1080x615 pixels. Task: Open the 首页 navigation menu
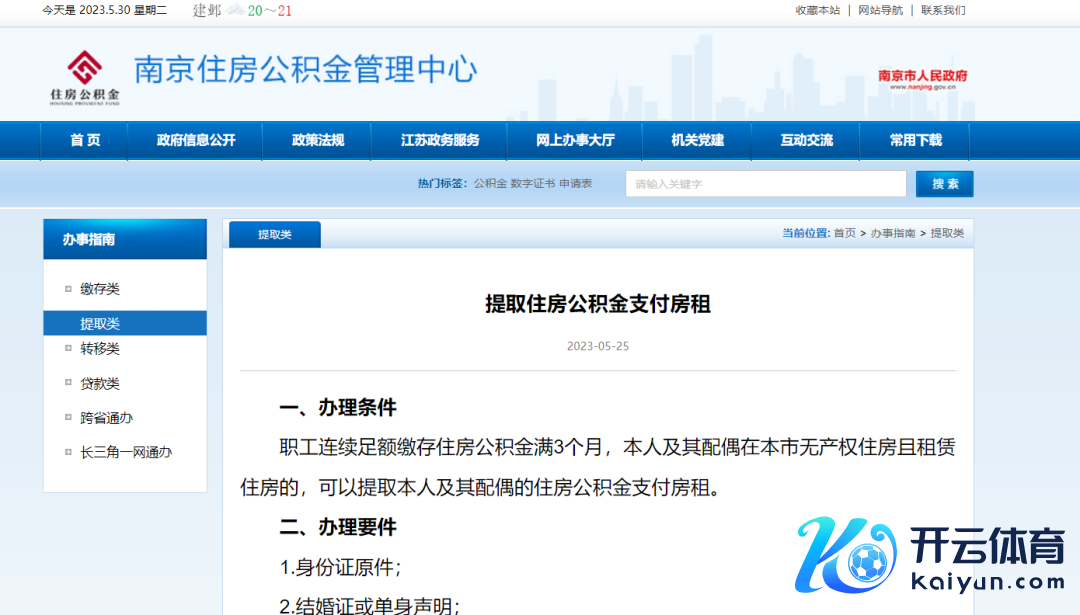pos(85,141)
